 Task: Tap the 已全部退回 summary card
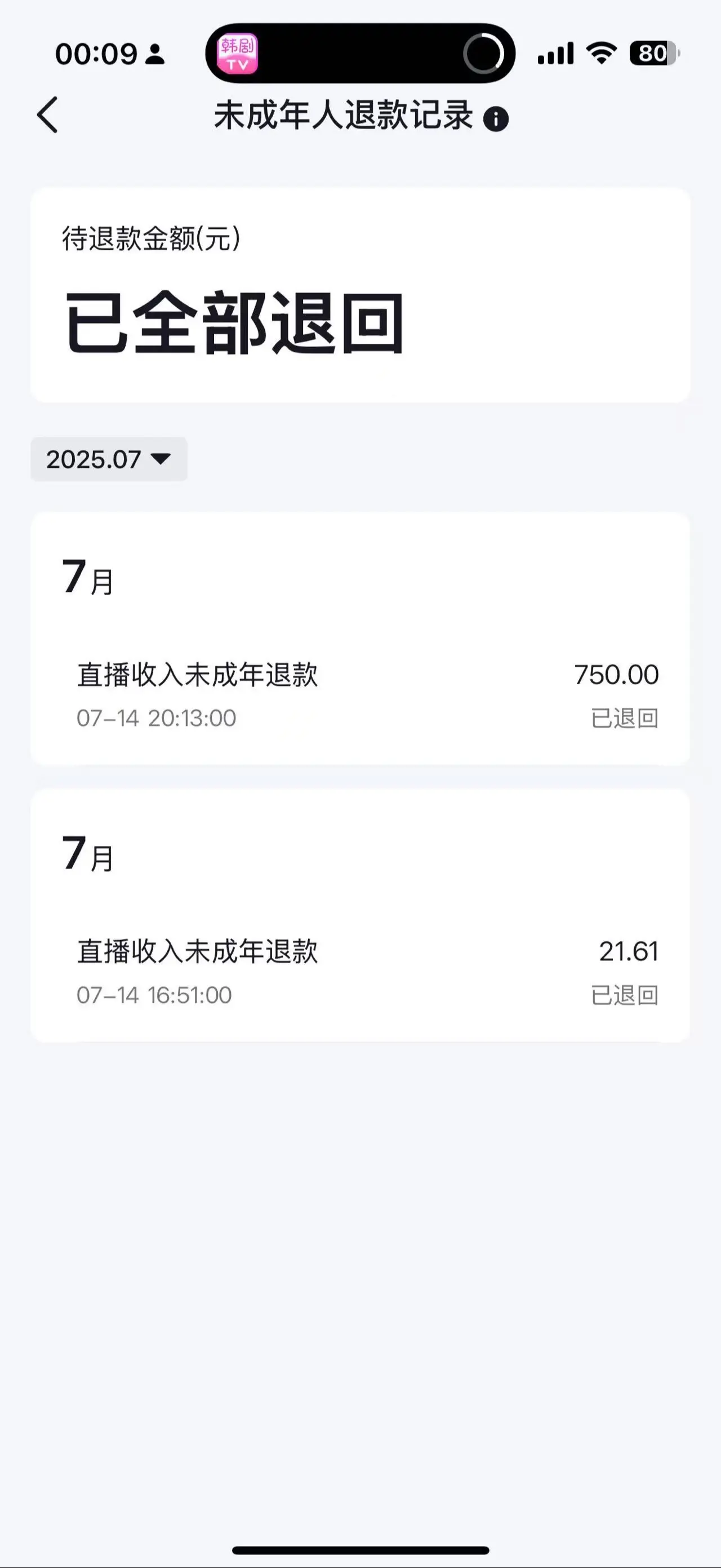tap(360, 295)
